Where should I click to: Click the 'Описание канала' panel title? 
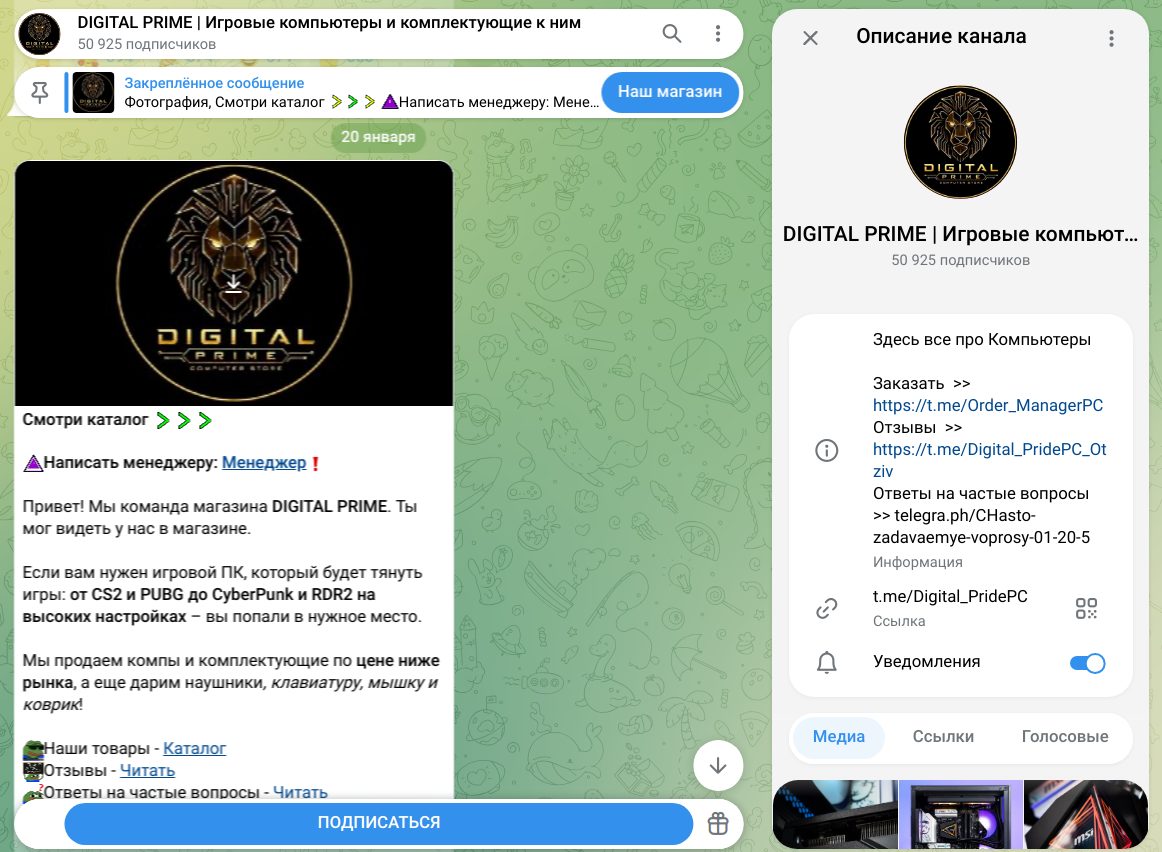[941, 36]
